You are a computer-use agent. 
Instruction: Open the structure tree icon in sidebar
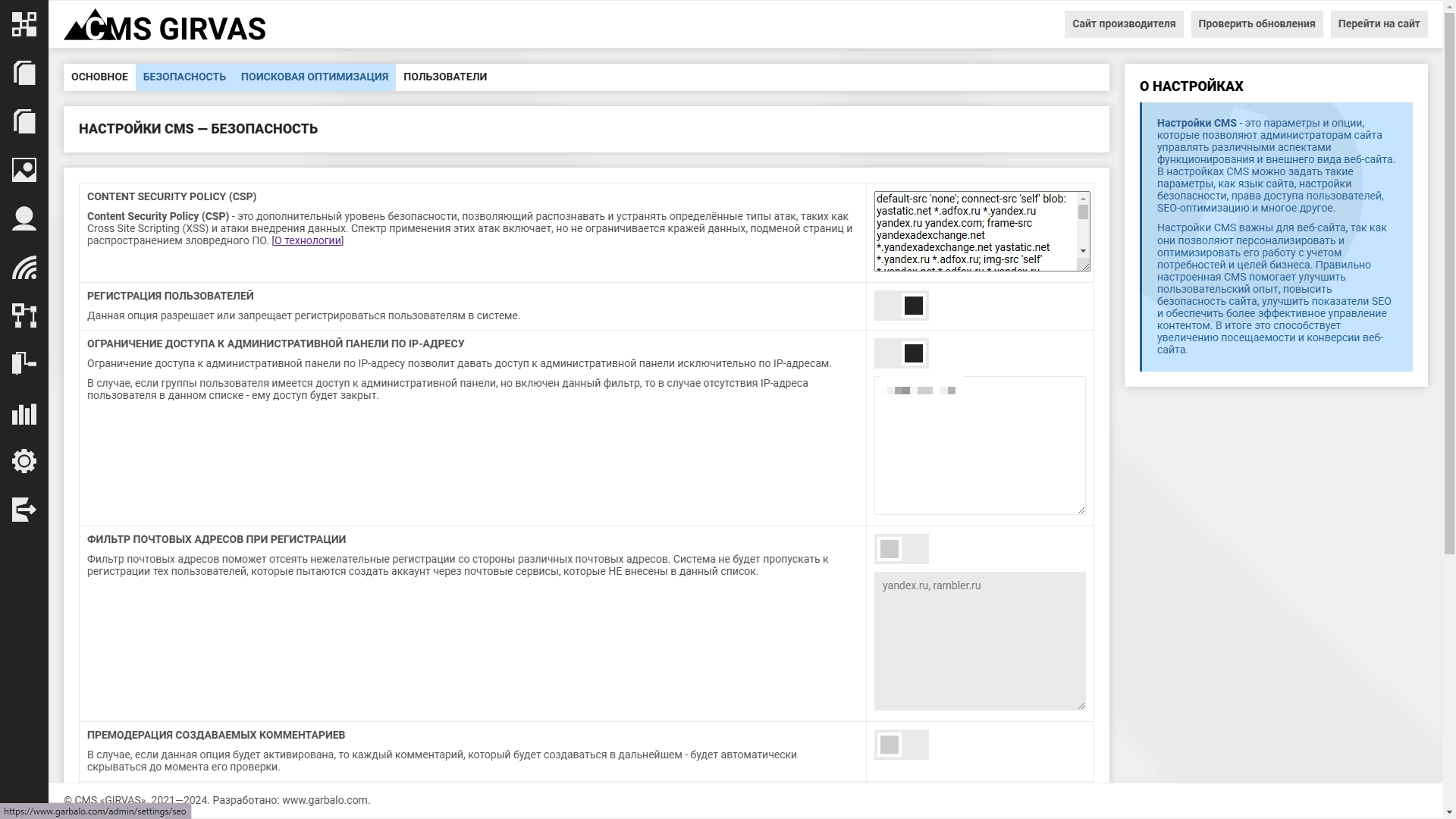tap(24, 315)
